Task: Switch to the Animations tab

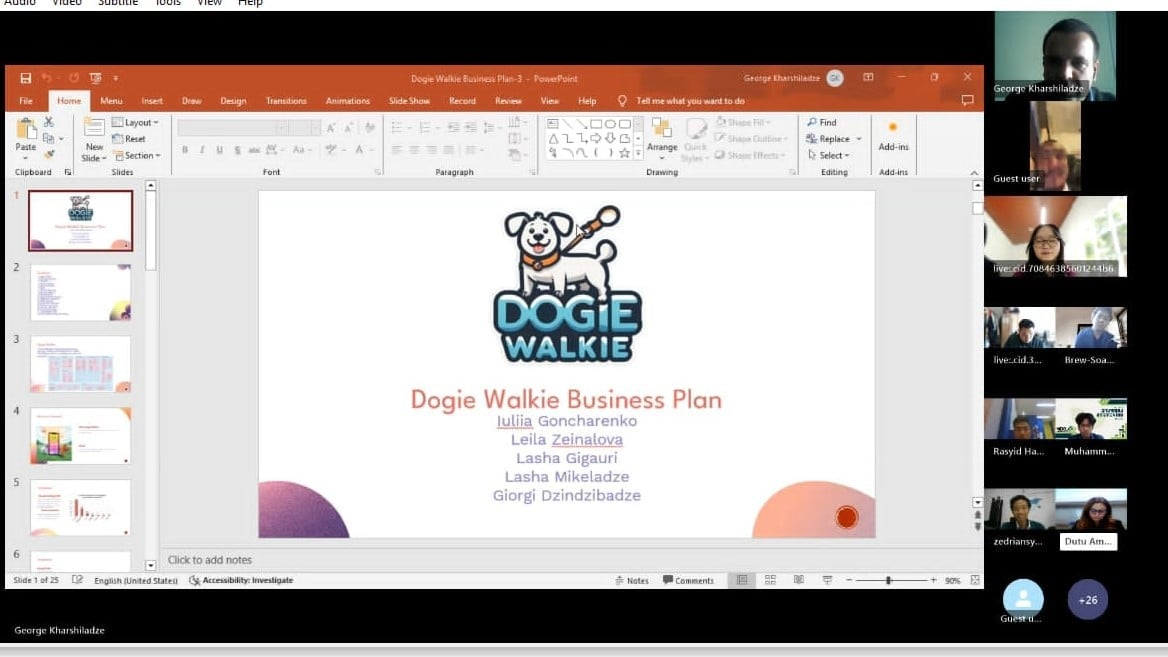Action: coord(347,101)
